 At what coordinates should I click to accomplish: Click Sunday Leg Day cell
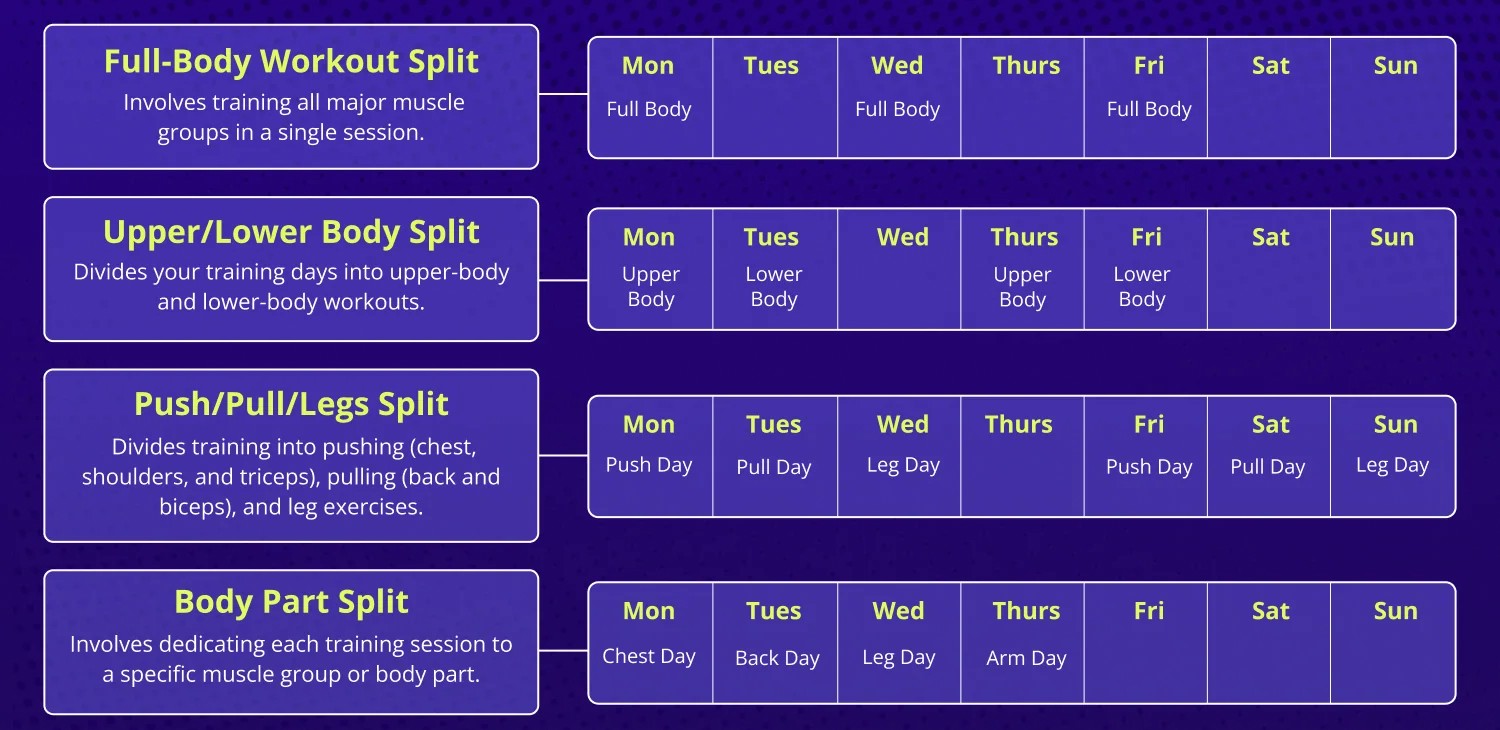(1393, 456)
